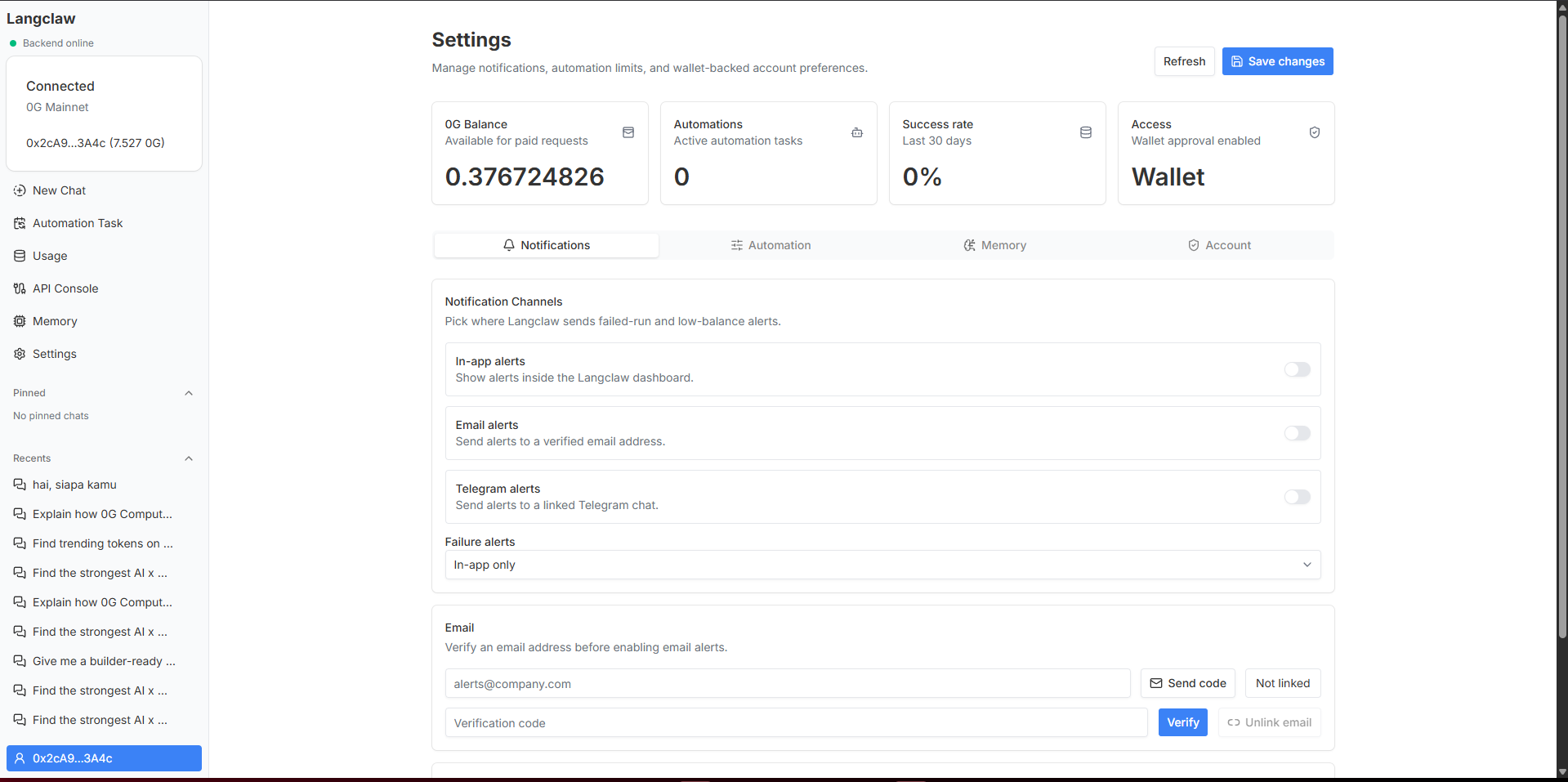Click the New Chat plus icon
The height and width of the screenshot is (782, 1568).
pyautogui.click(x=20, y=190)
